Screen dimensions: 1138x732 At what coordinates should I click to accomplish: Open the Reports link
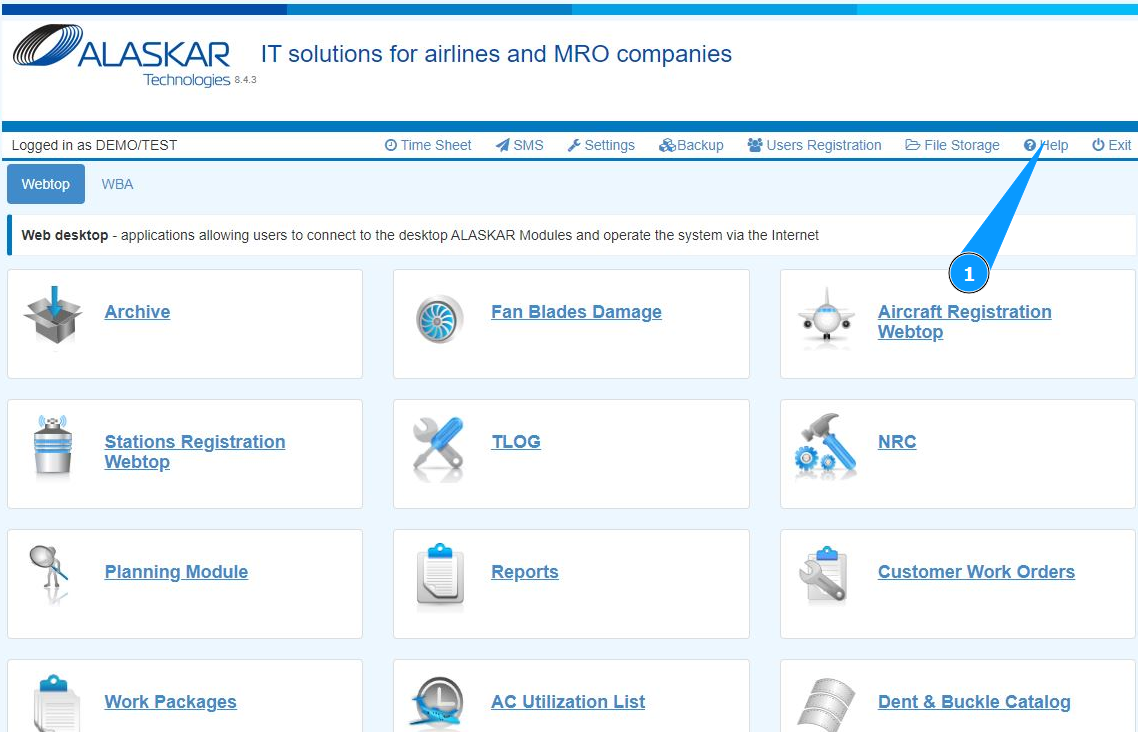tap(525, 572)
